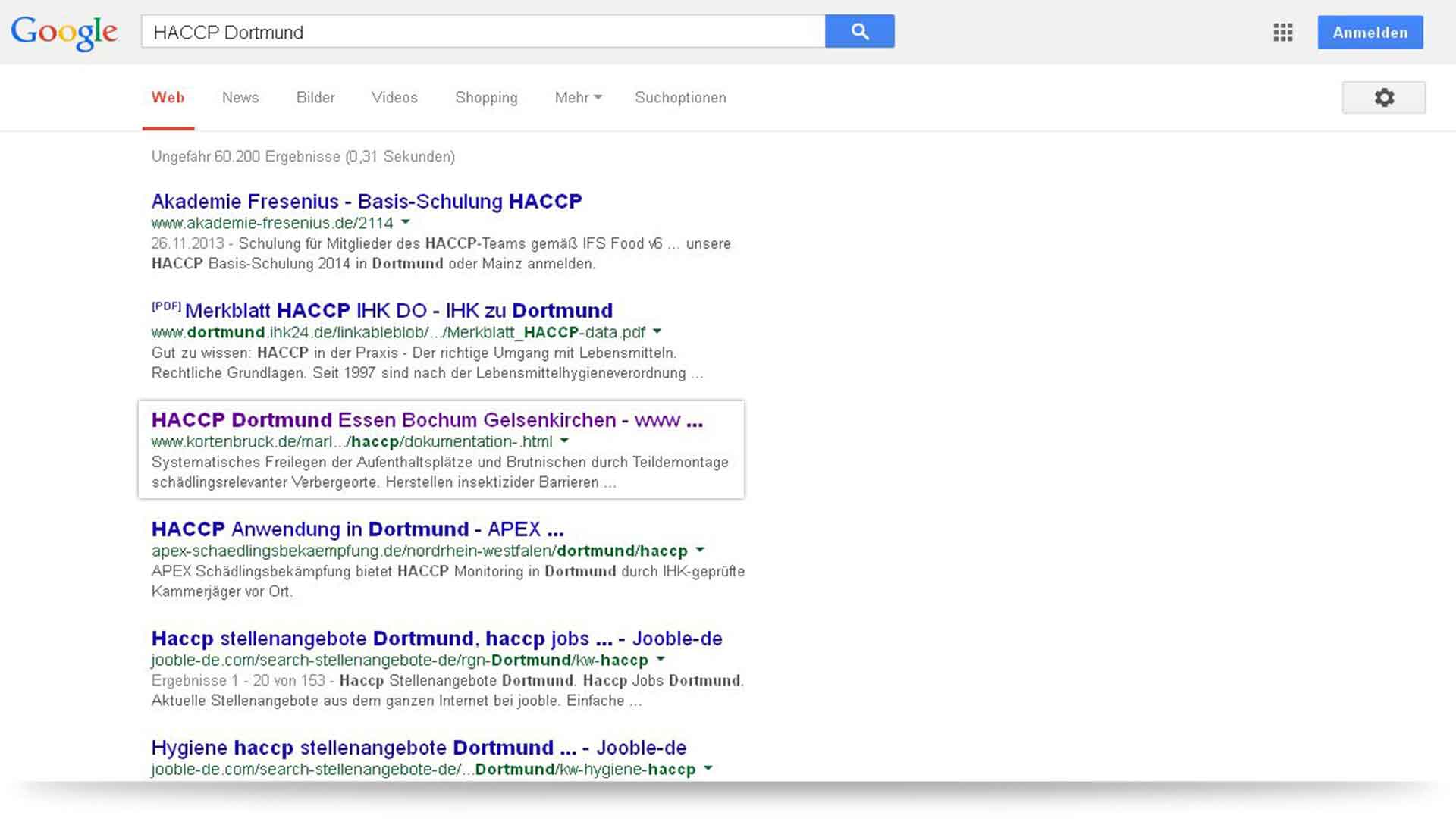Open Akademie Fresenius Basis-Schulung HACCP result
1456x819 pixels.
tap(366, 202)
